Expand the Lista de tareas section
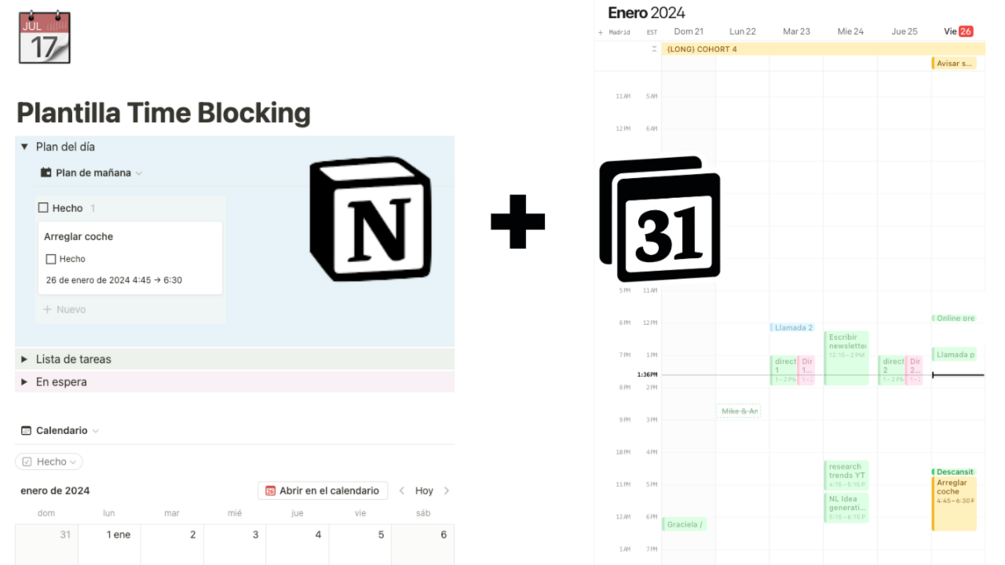The width and height of the screenshot is (1005, 565). [25, 359]
